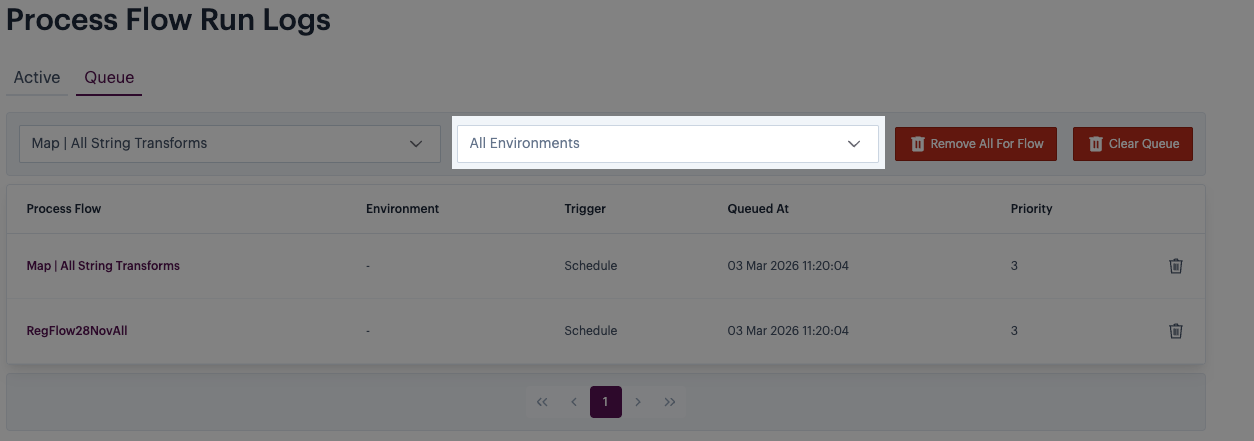Delete the Map | All String Transforms queue row
The height and width of the screenshot is (441, 1254).
click(x=1176, y=266)
